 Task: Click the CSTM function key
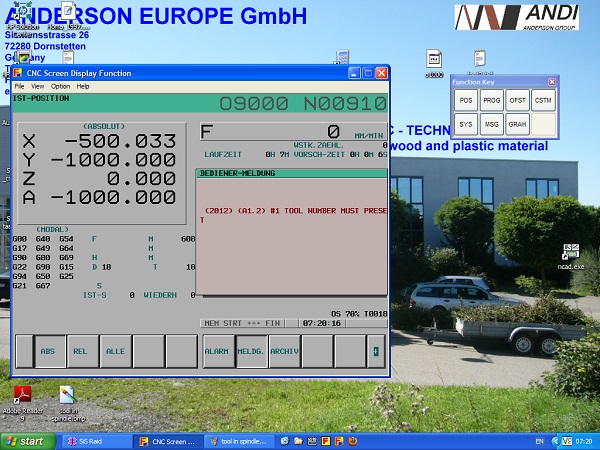[x=543, y=100]
